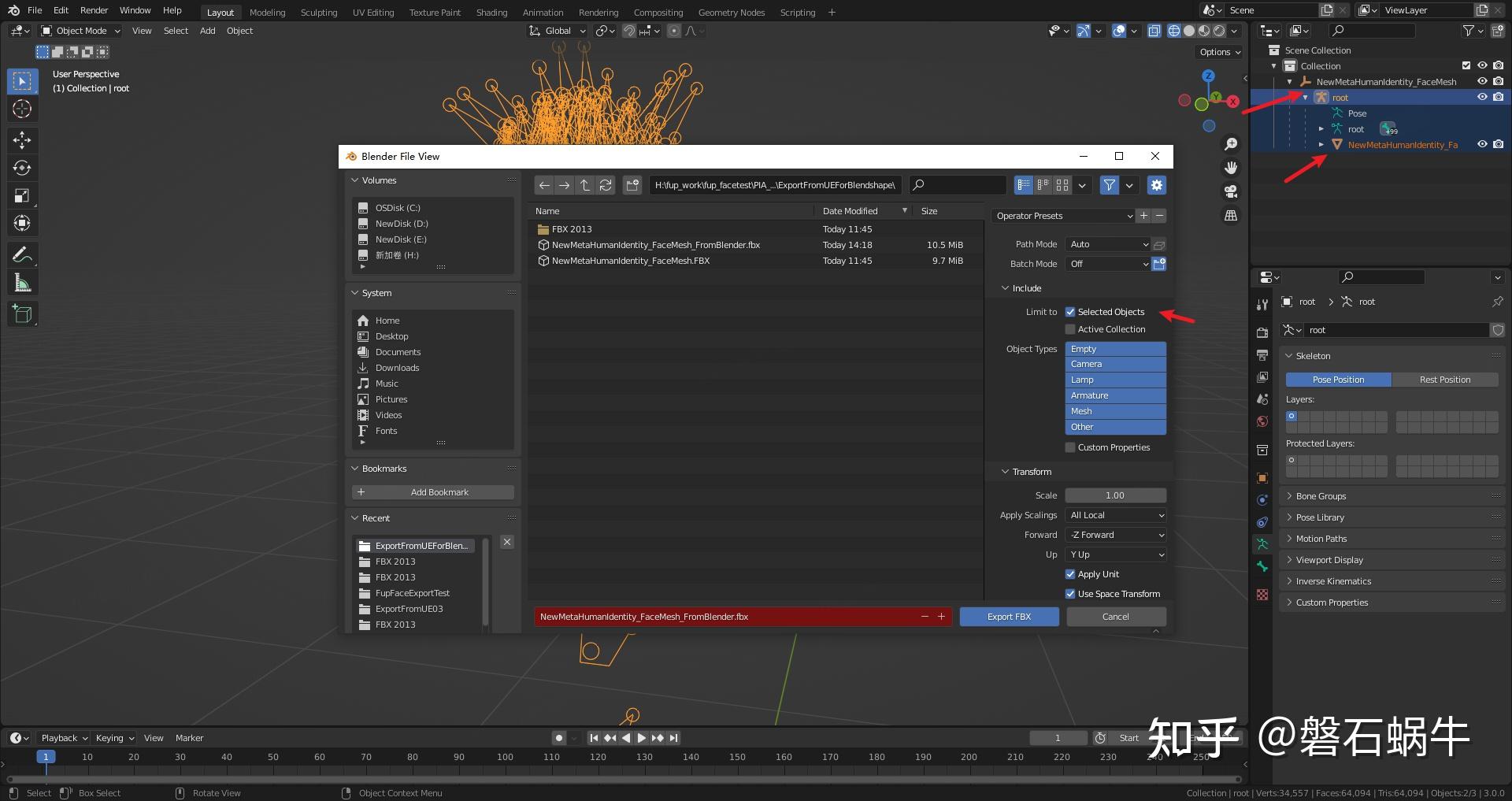Click the Add Cube tool icon
Screen dimensions: 1512x801
tap(22, 313)
